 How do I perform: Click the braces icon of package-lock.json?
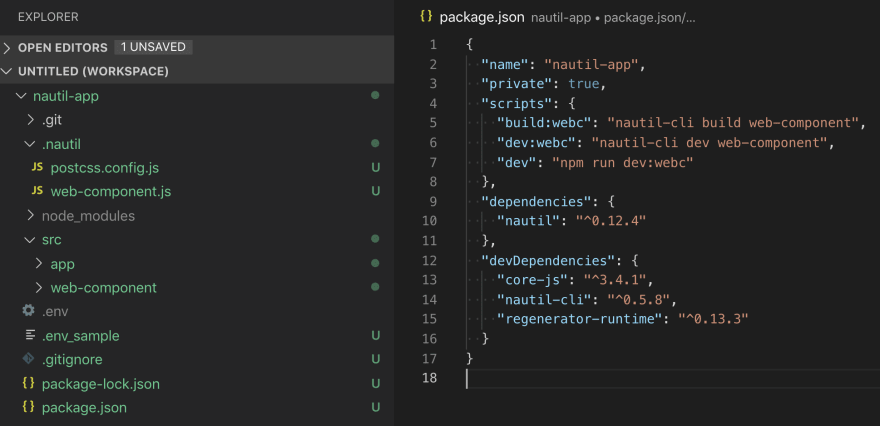[28, 383]
